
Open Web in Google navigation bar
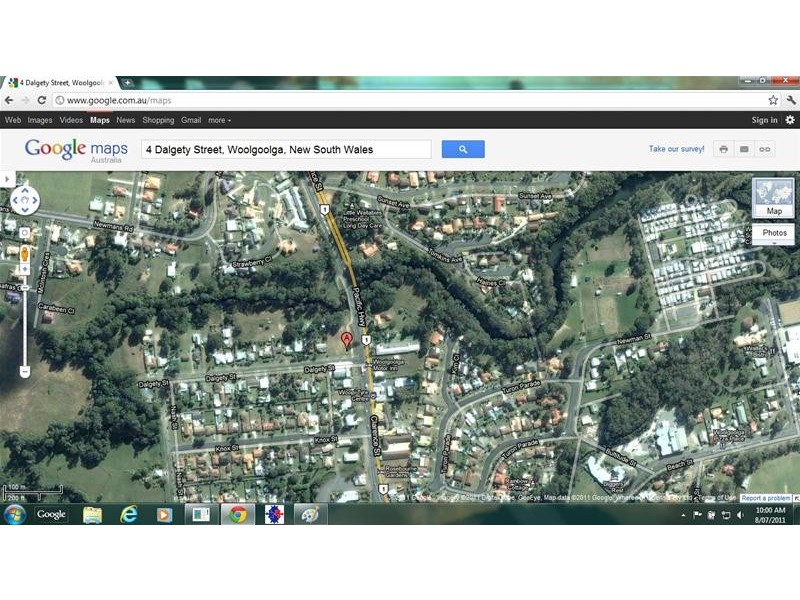coord(13,120)
